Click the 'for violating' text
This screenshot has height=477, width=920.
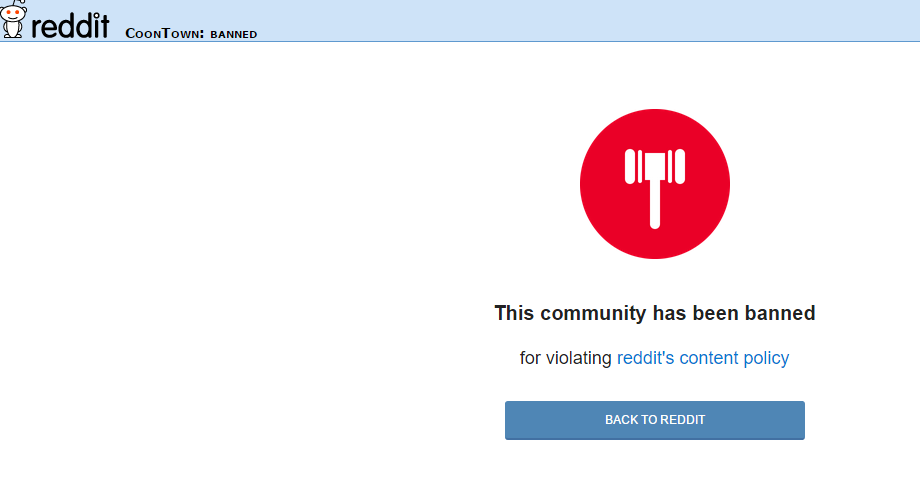click(566, 358)
